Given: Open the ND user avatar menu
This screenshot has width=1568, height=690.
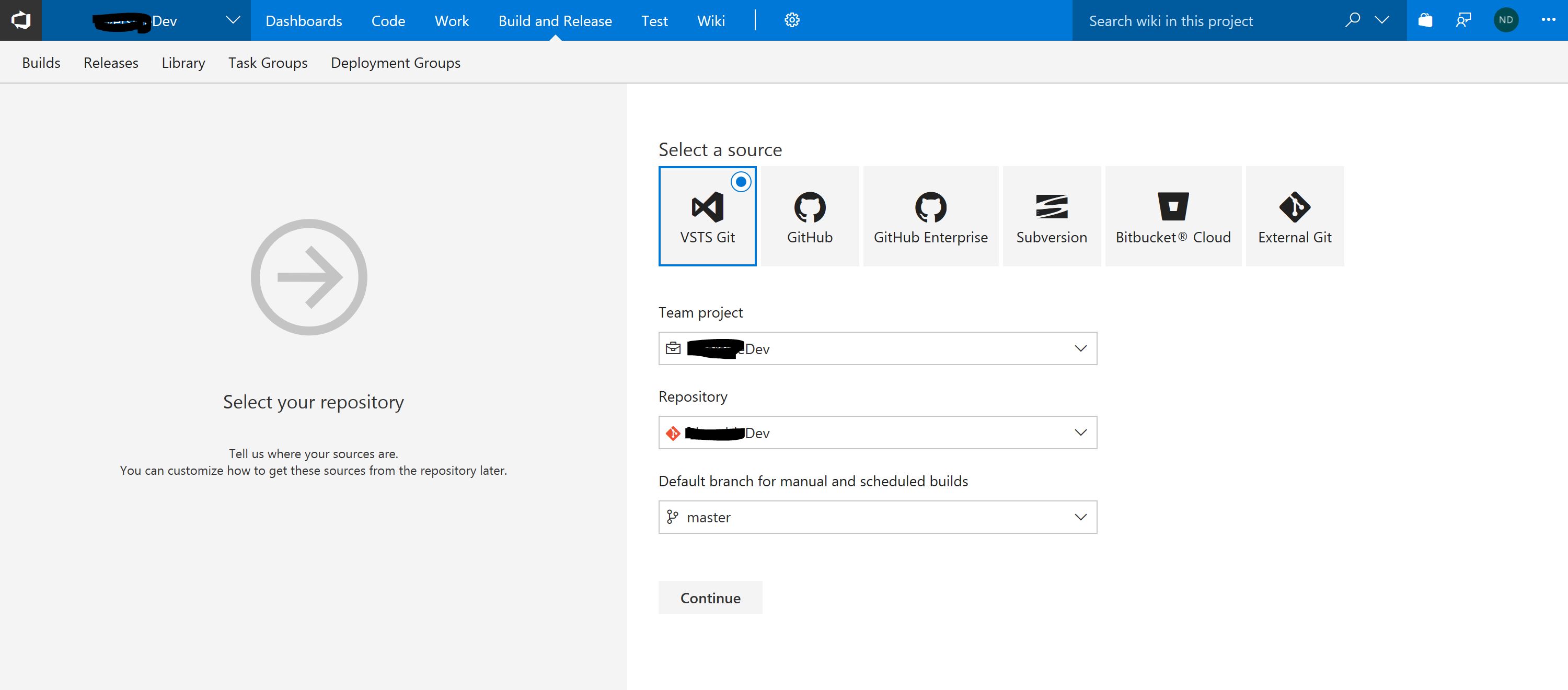Looking at the screenshot, I should click(x=1505, y=20).
